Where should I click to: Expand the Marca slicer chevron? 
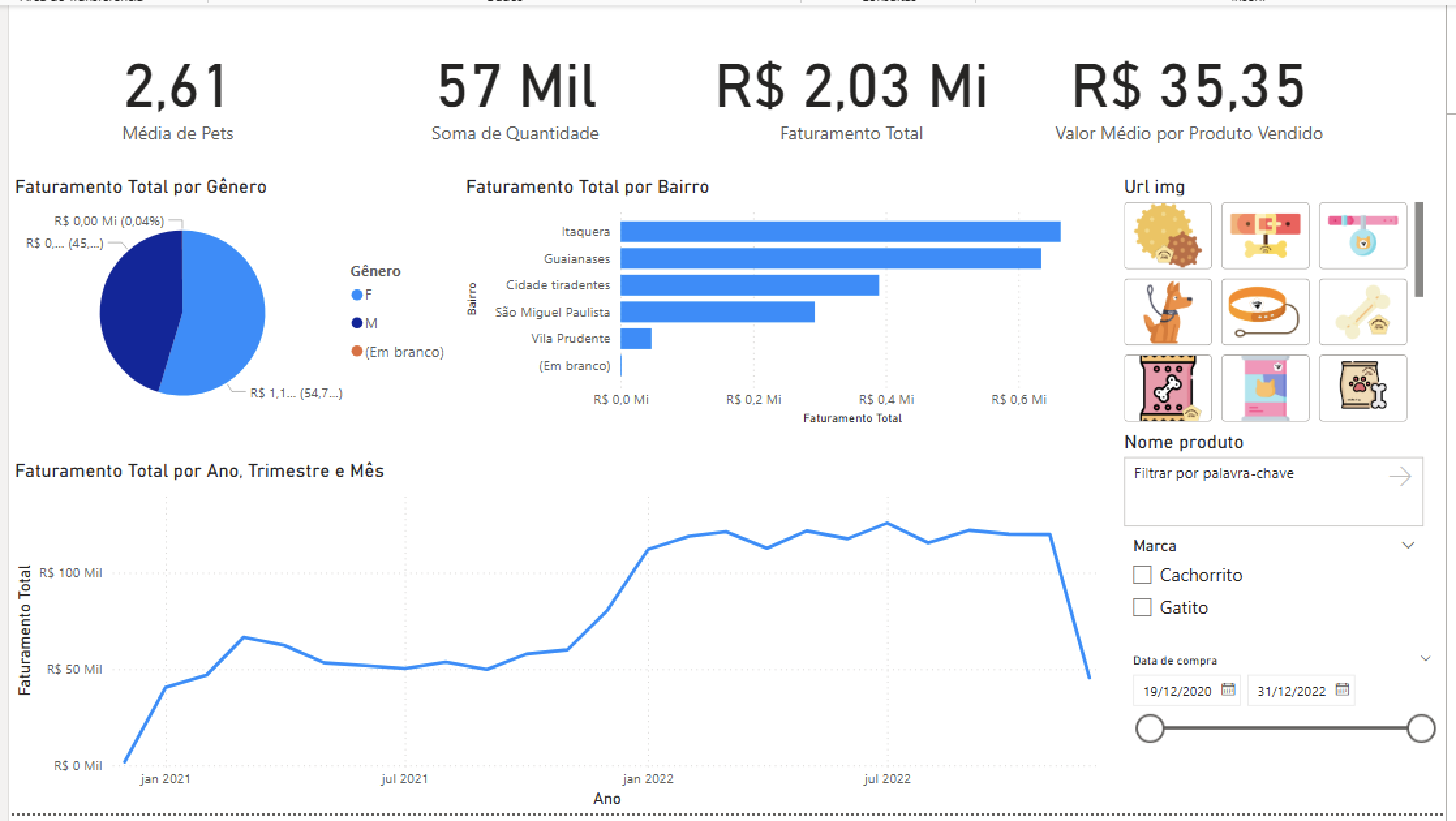click(1408, 545)
